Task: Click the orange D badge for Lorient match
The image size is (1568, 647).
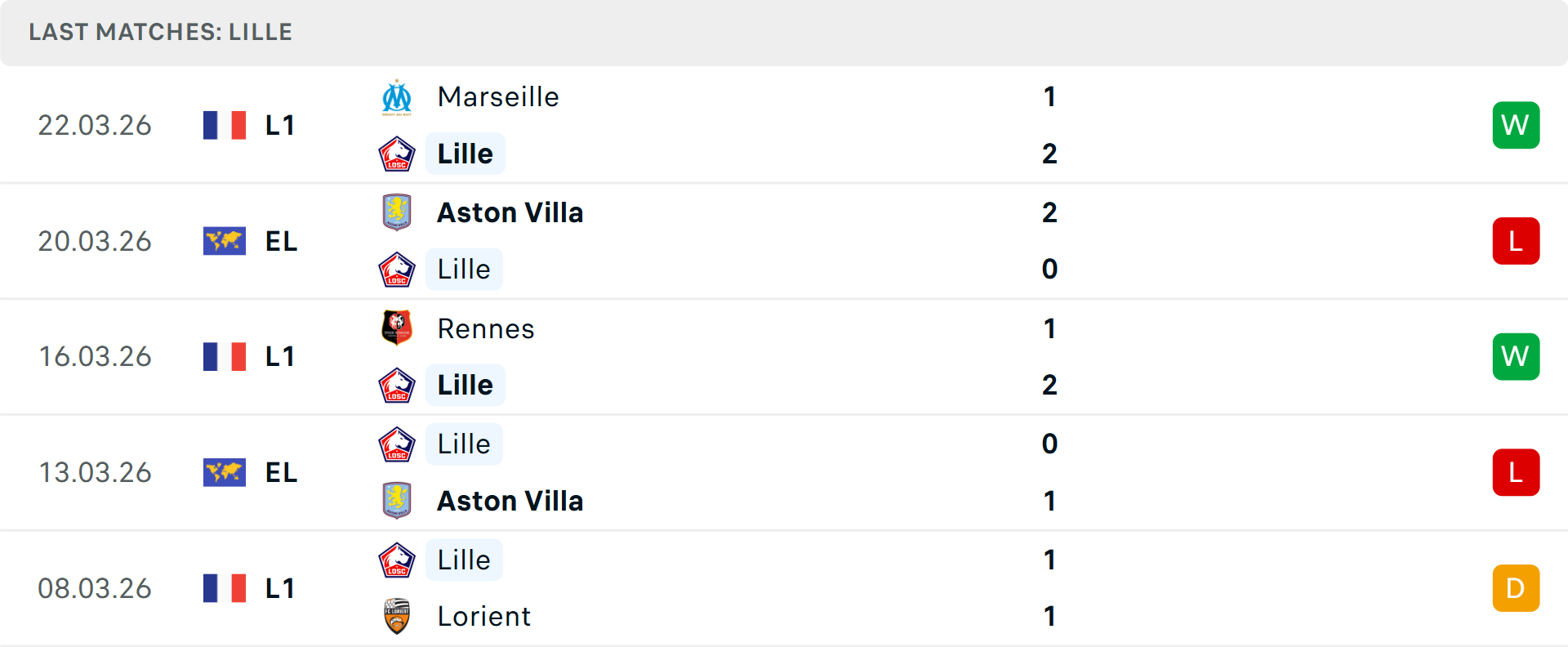Action: pos(1516,588)
